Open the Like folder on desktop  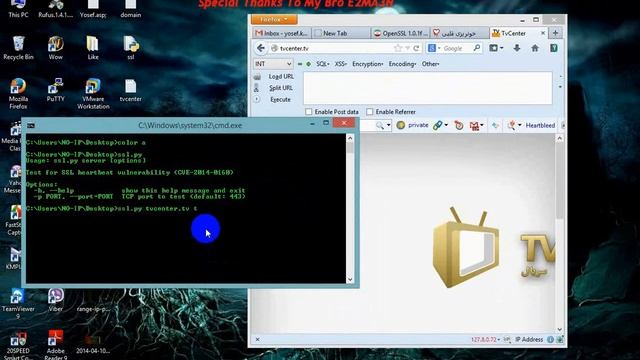click(x=93, y=48)
